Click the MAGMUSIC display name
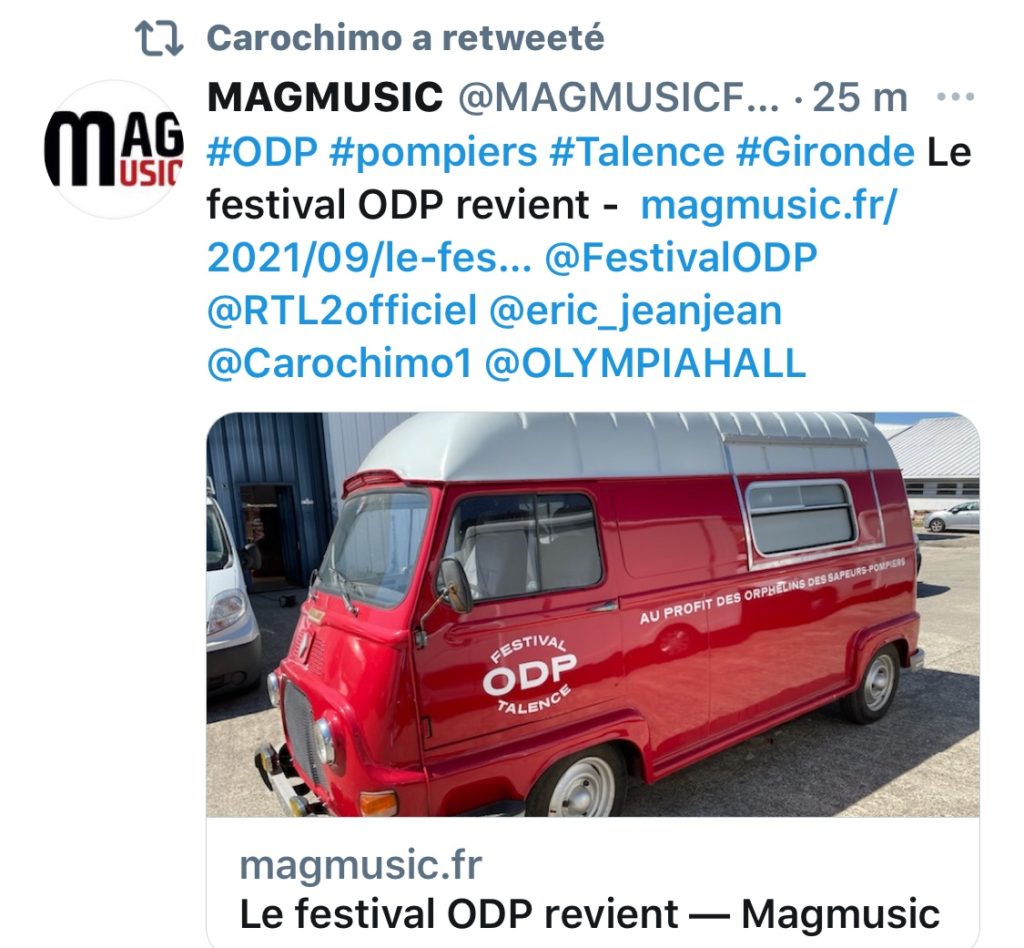 [x=325, y=97]
